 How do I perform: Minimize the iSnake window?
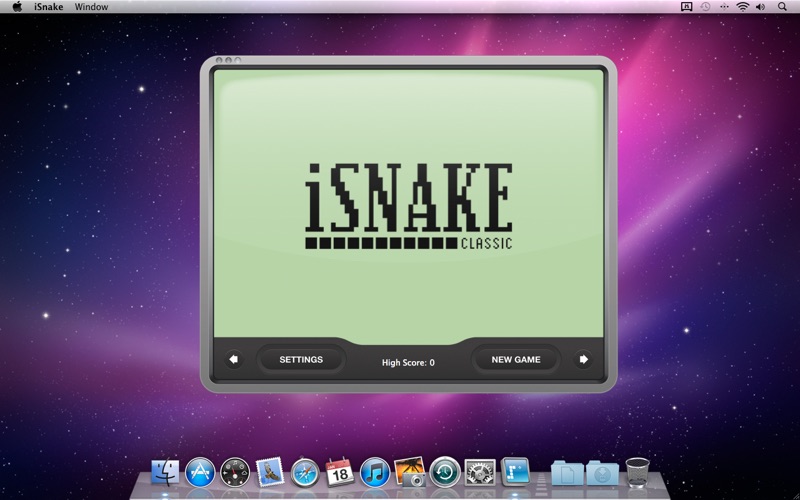click(229, 60)
